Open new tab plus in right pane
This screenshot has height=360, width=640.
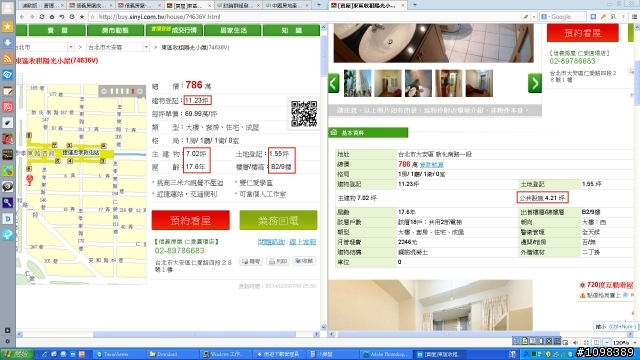415,5
